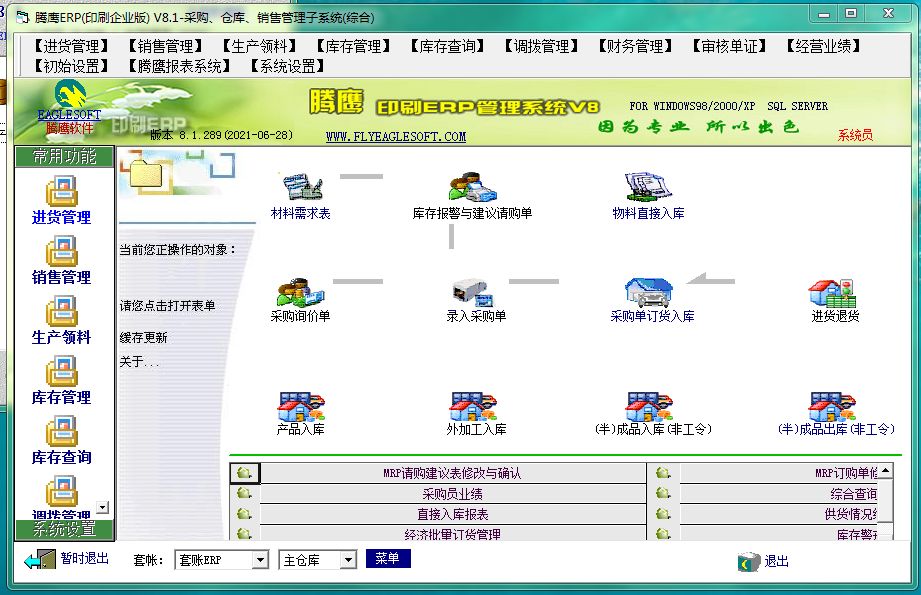This screenshot has height=595, width=921.
Task: Click the icon beside 供货情况 row
Action: click(663, 514)
